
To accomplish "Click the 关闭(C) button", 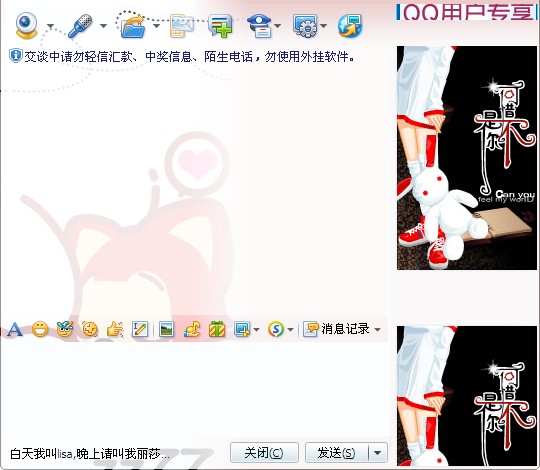I will pyautogui.click(x=264, y=453).
